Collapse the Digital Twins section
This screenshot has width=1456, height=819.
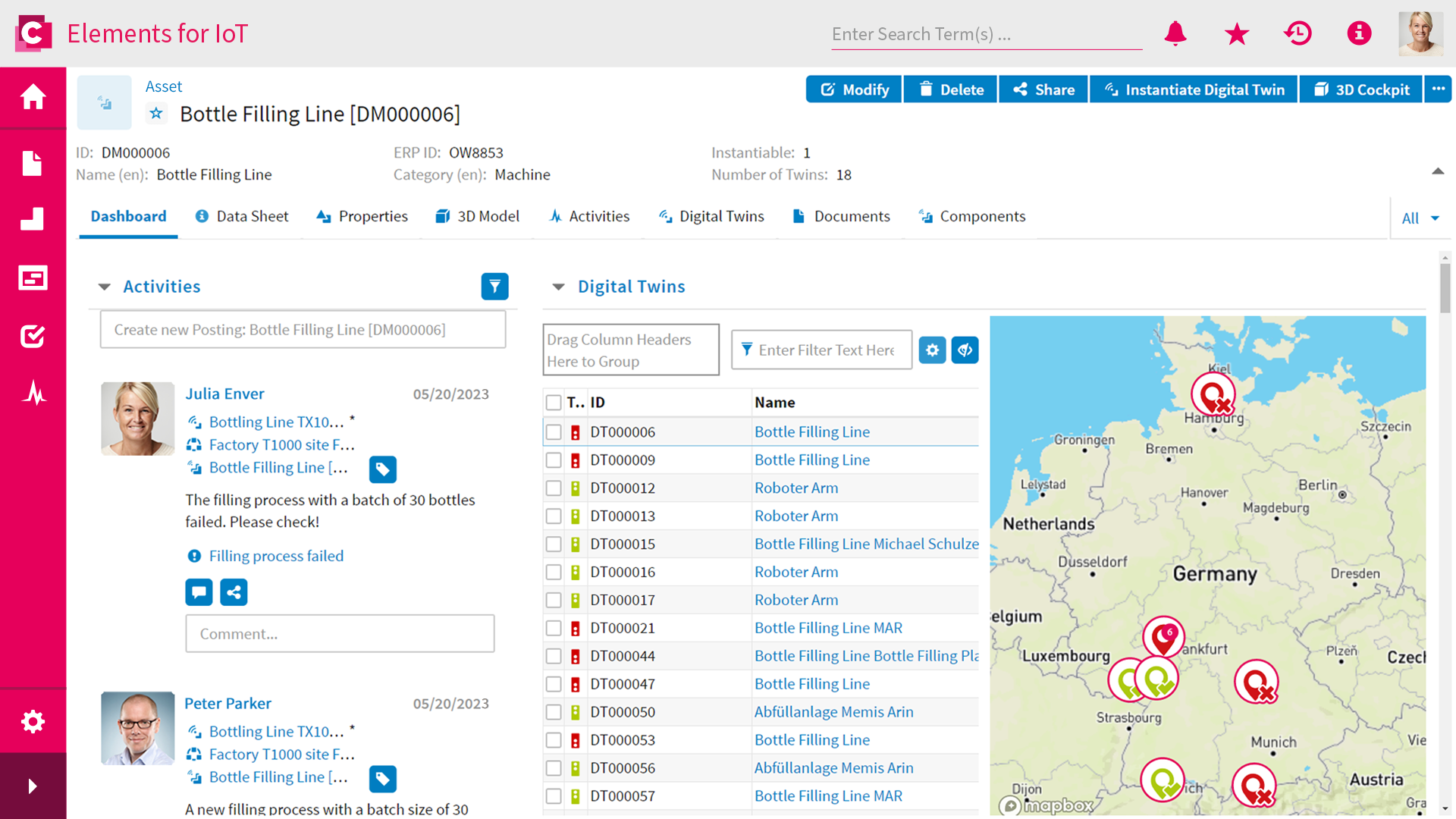(x=559, y=287)
